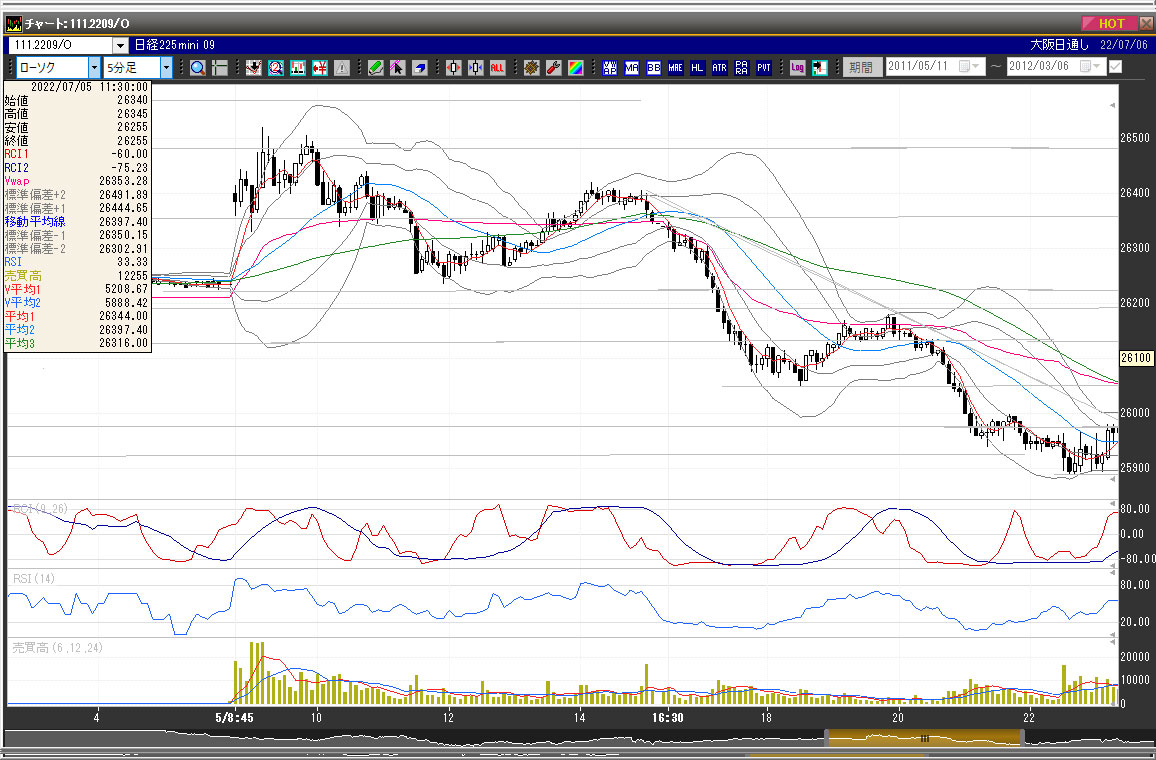1156x760 pixels.
Task: Toggle the ATR indicator
Action: pyautogui.click(x=720, y=68)
